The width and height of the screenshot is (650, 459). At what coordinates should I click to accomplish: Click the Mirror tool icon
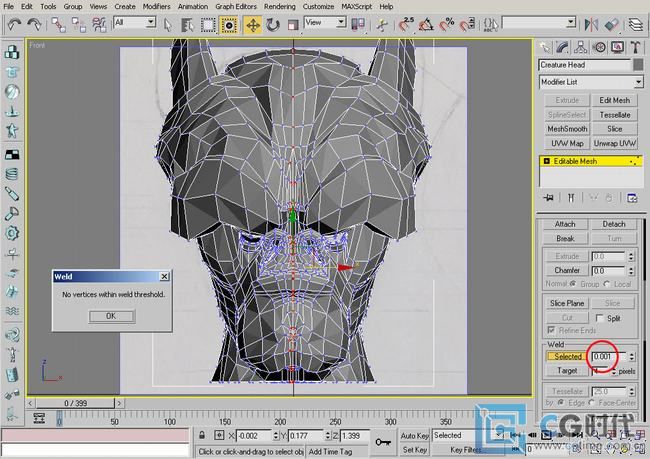591,25
